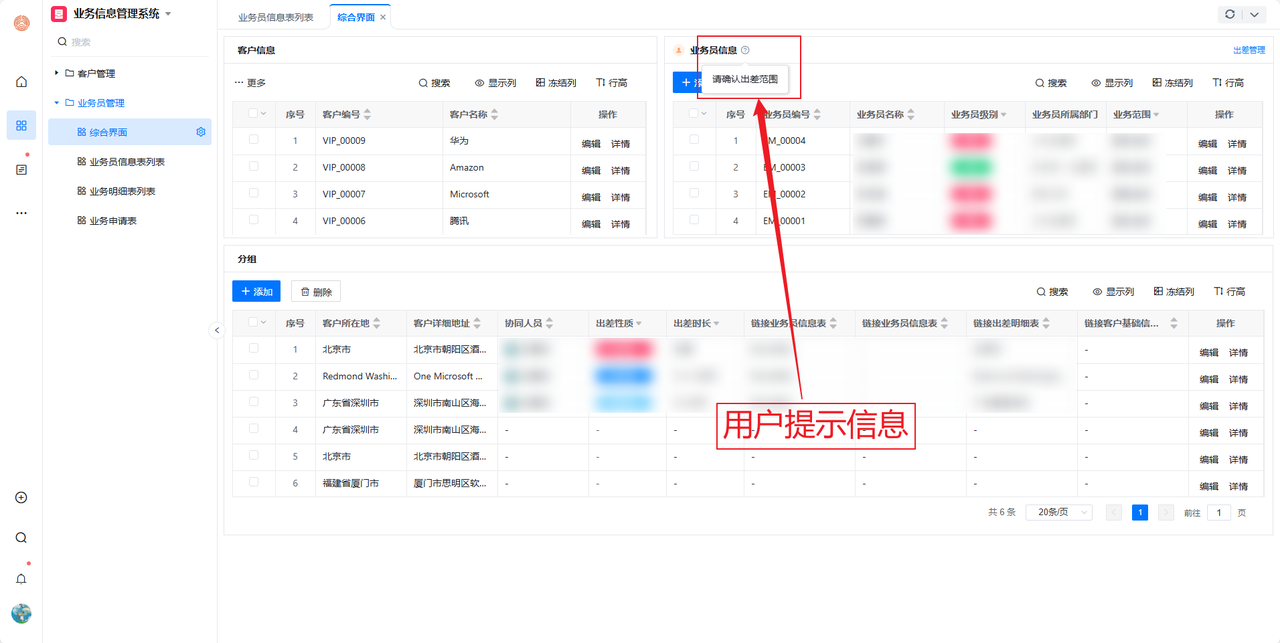Click the help question mark beside 业务员信息
1280x643 pixels.
click(745, 50)
